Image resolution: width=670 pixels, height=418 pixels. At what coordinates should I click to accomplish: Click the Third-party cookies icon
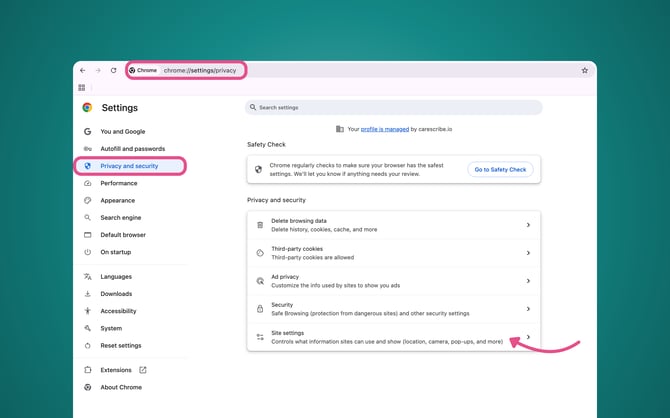click(x=260, y=253)
